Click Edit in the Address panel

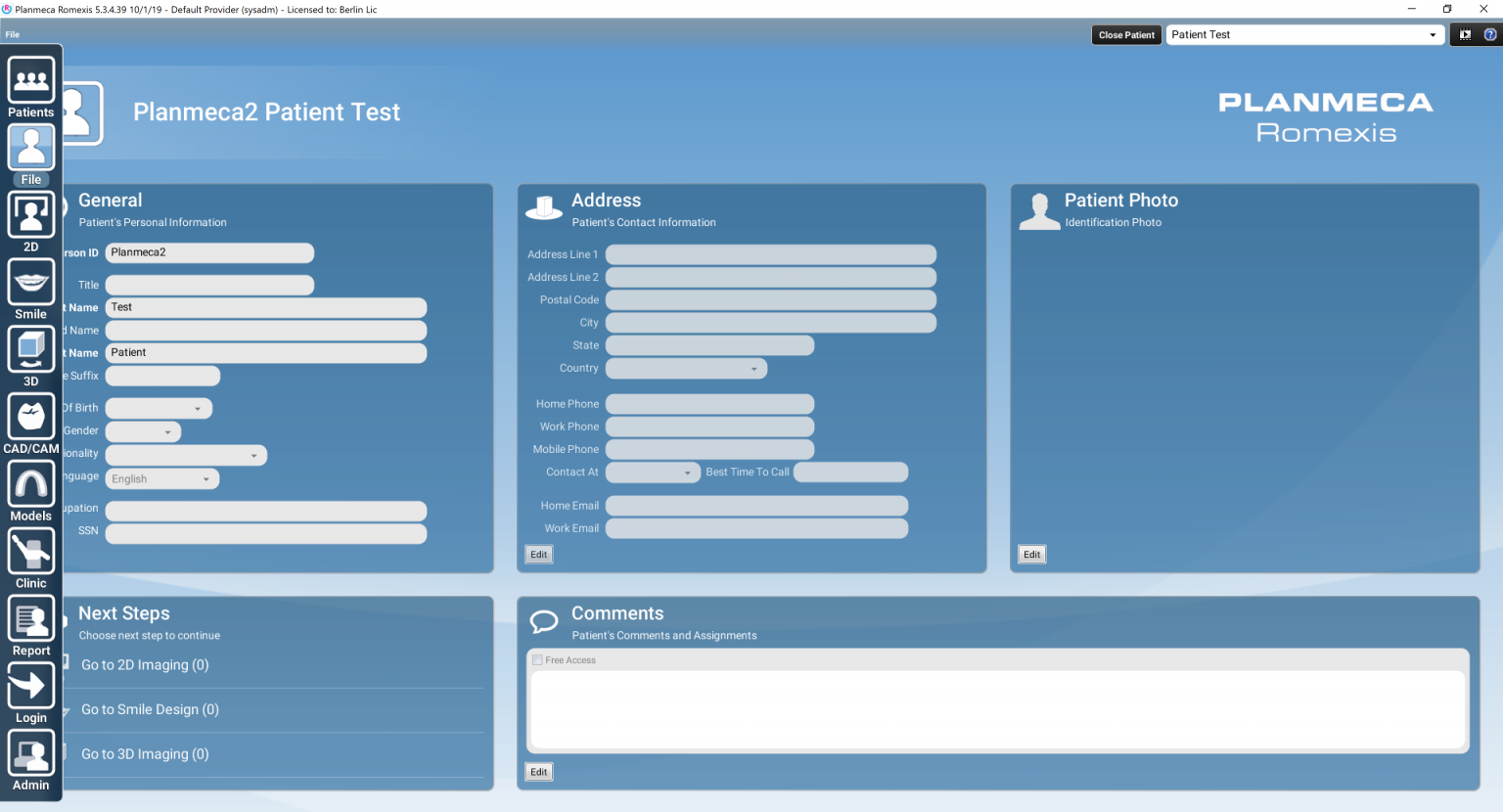[539, 555]
